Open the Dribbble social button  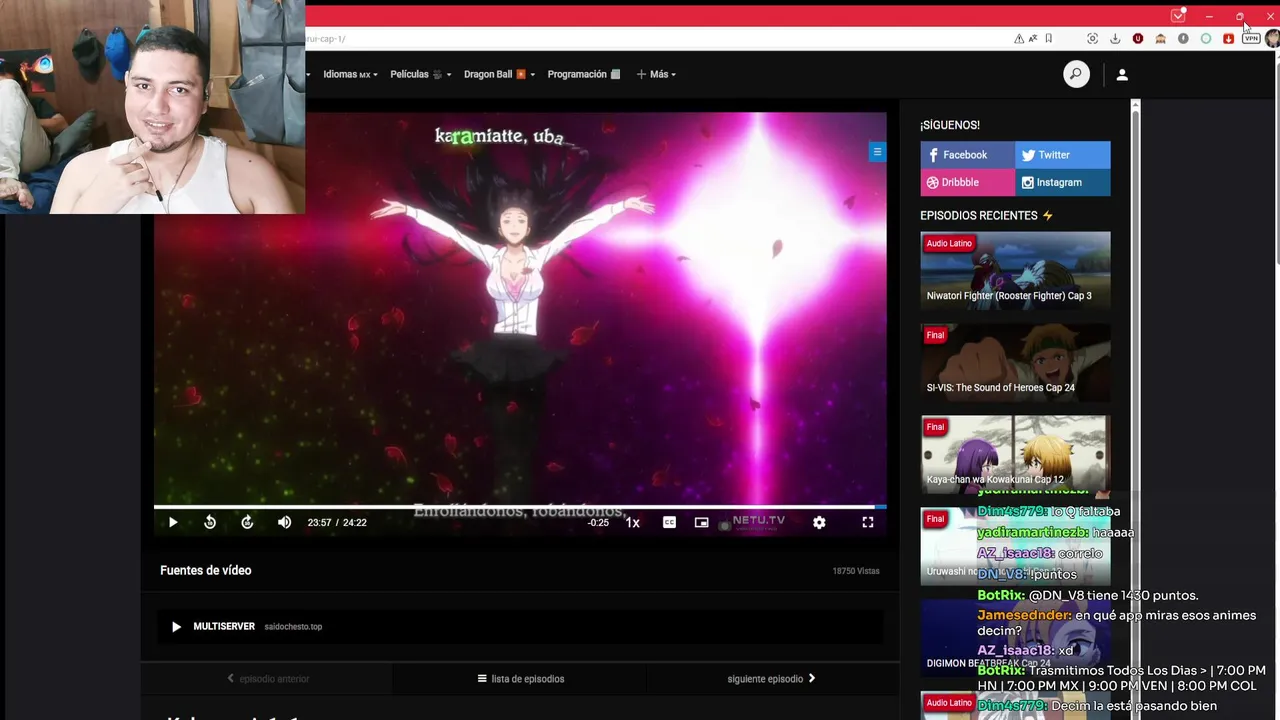click(968, 182)
